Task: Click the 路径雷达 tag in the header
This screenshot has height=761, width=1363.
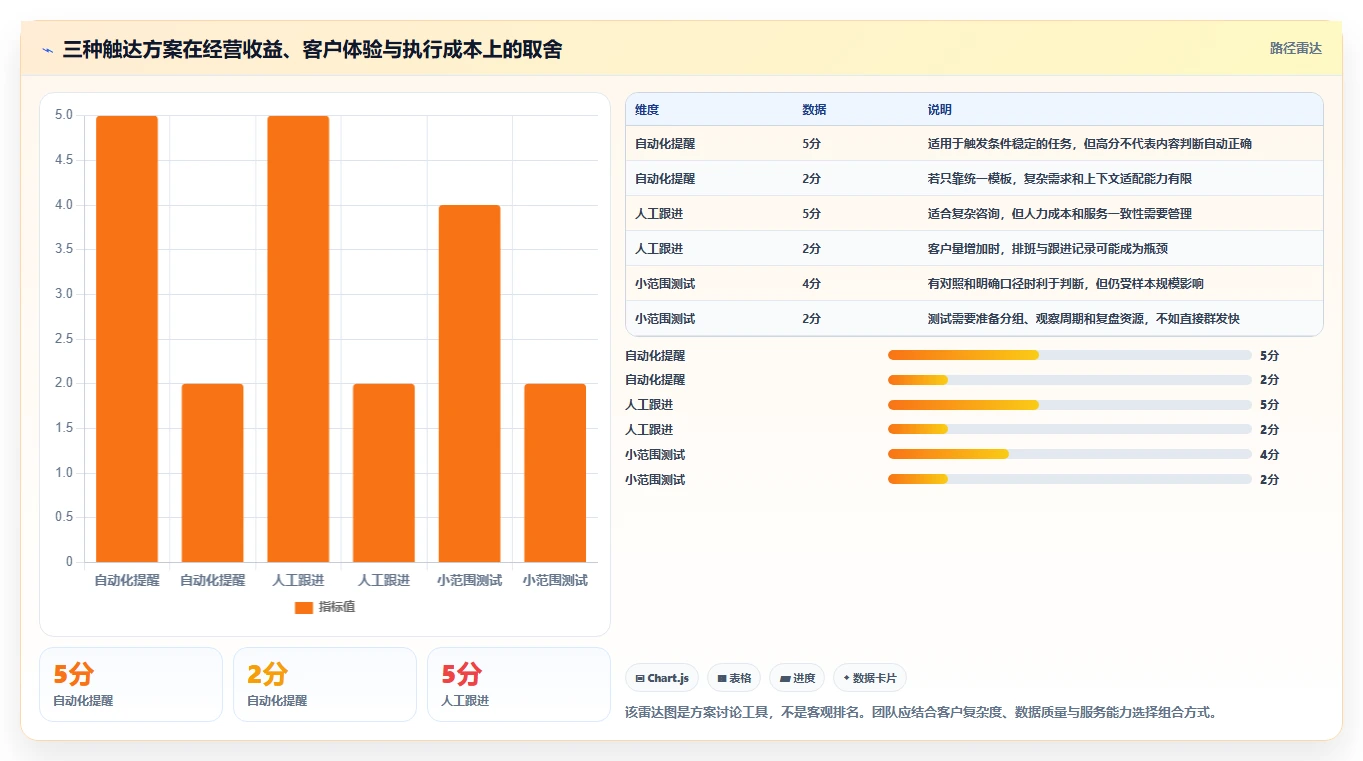Action: (x=1296, y=48)
